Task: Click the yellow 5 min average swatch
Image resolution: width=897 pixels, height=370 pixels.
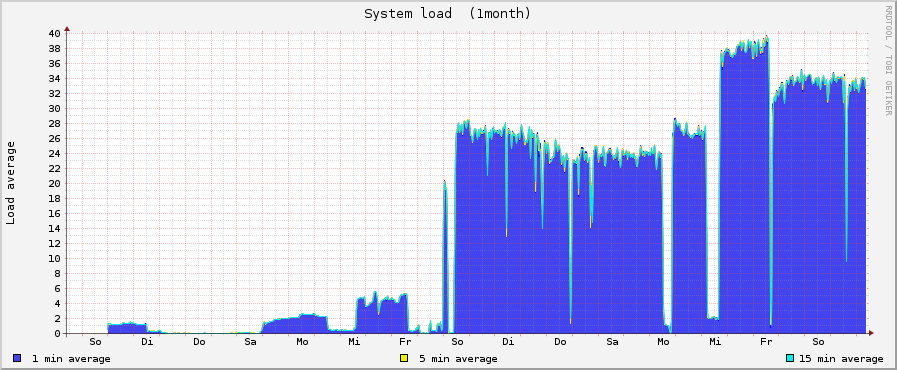Action: click(x=404, y=359)
